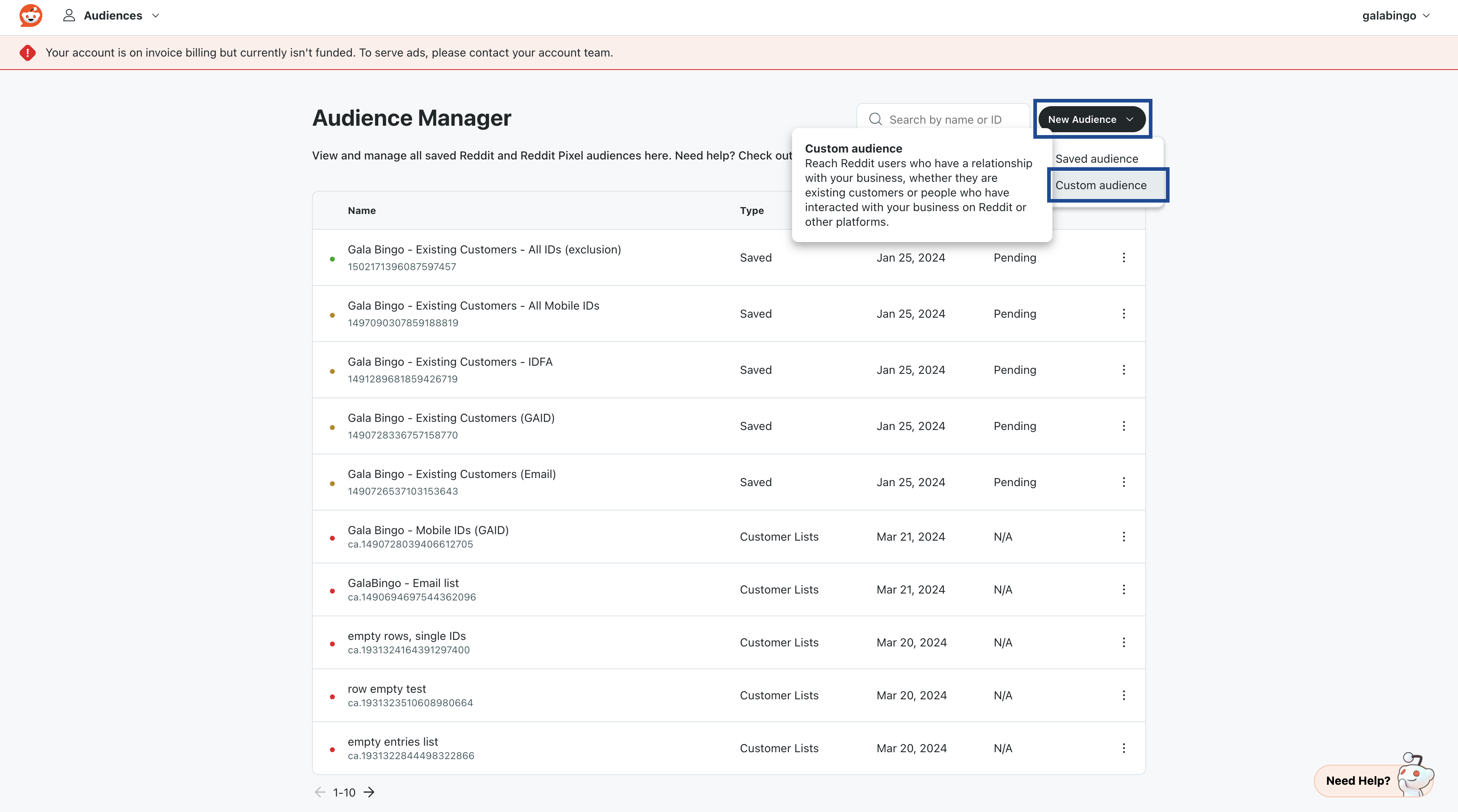Open kebab menu for GalaBingo - Email list

tap(1124, 589)
